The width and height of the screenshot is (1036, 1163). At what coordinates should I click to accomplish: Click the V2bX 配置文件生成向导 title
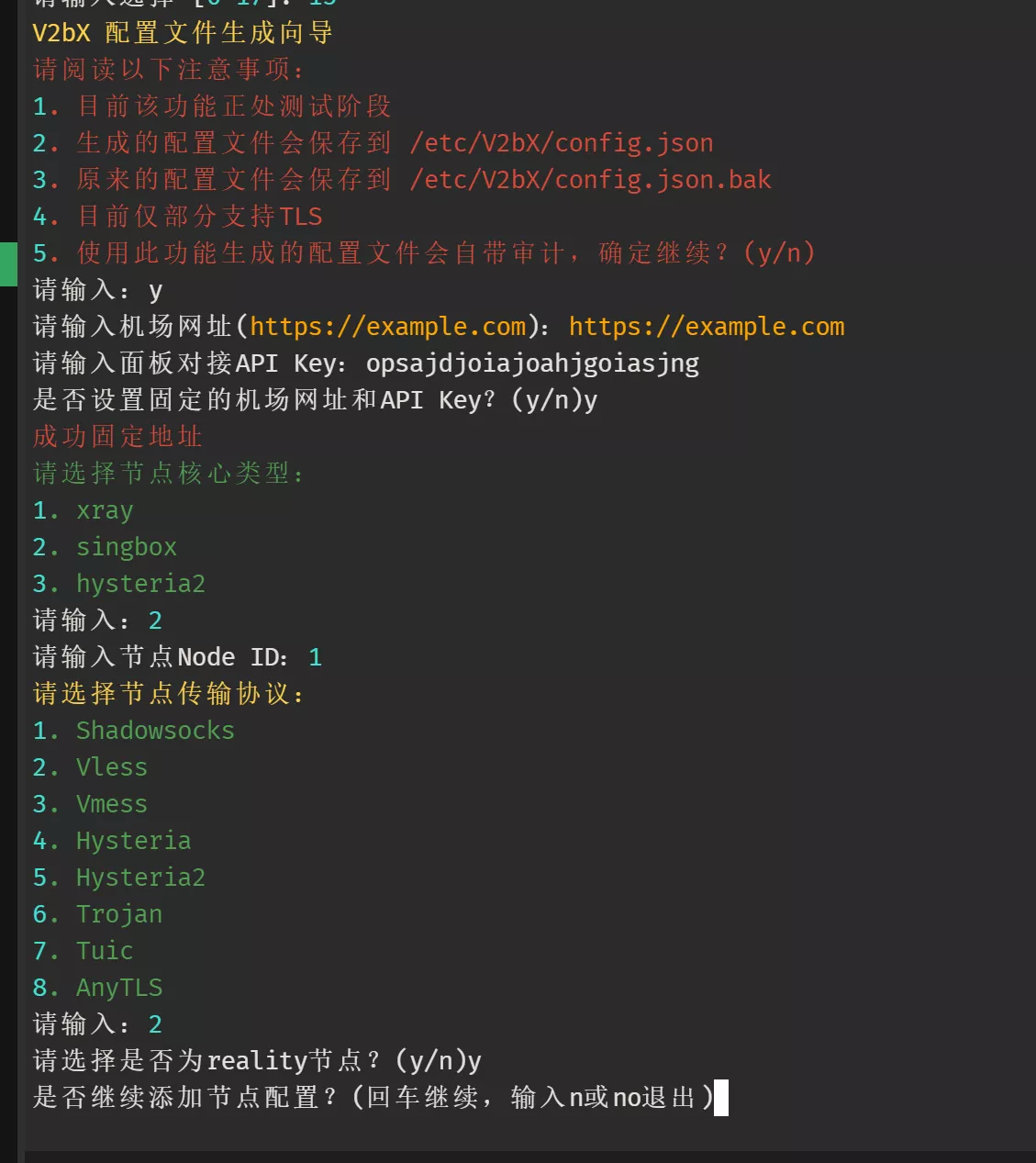tap(182, 33)
